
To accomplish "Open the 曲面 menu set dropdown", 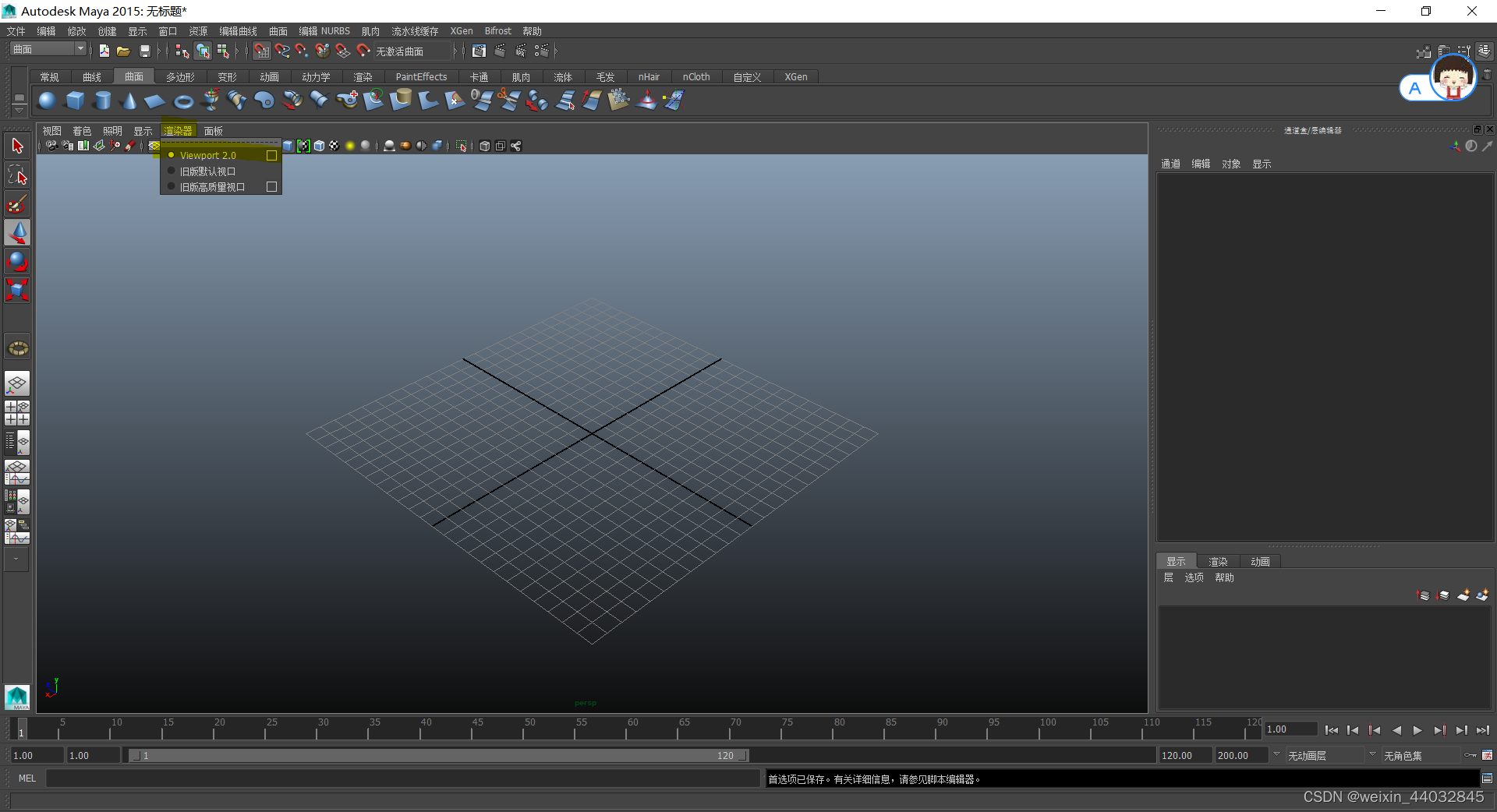I will coord(80,48).
